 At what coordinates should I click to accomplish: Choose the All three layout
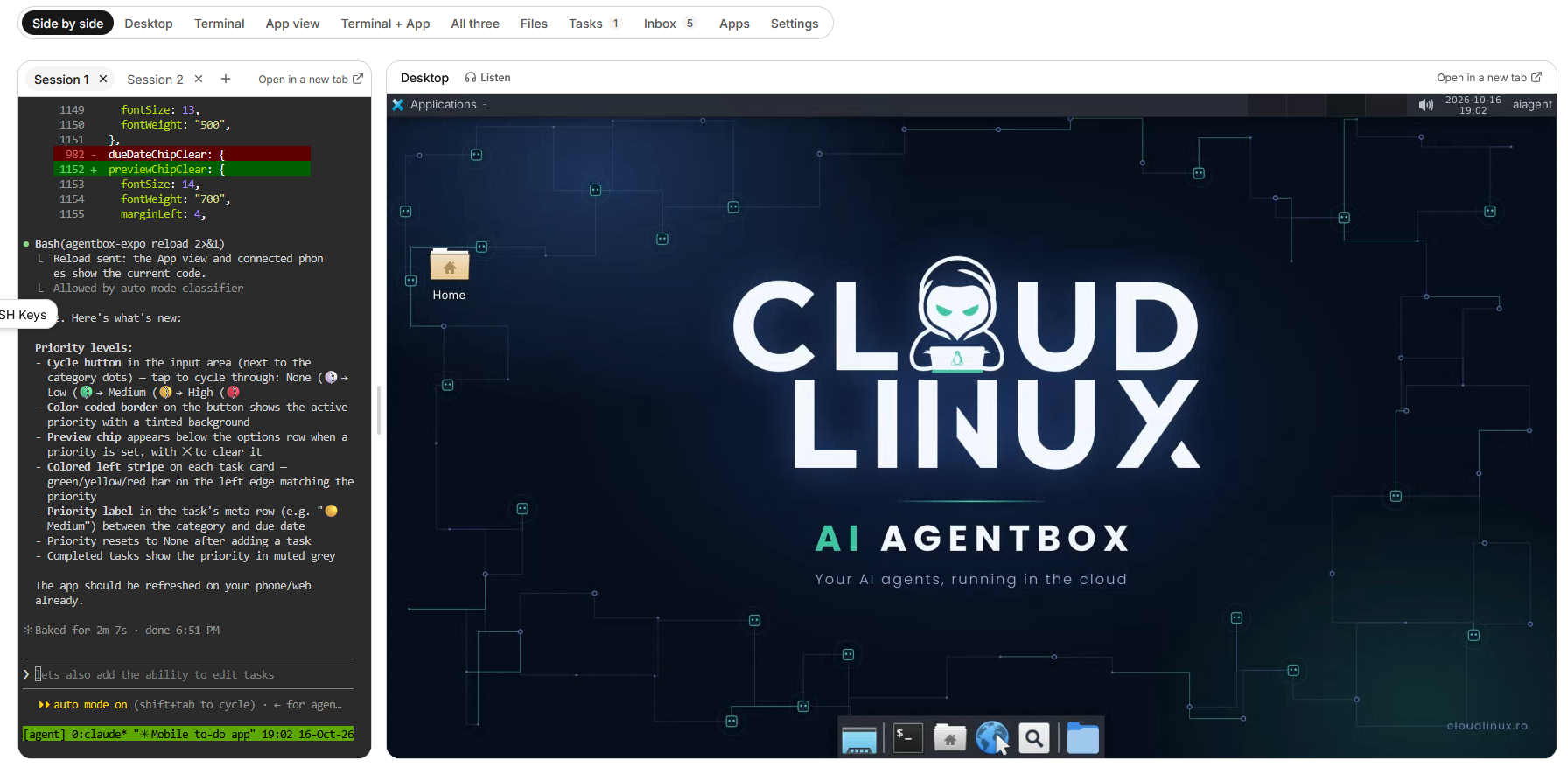475,24
